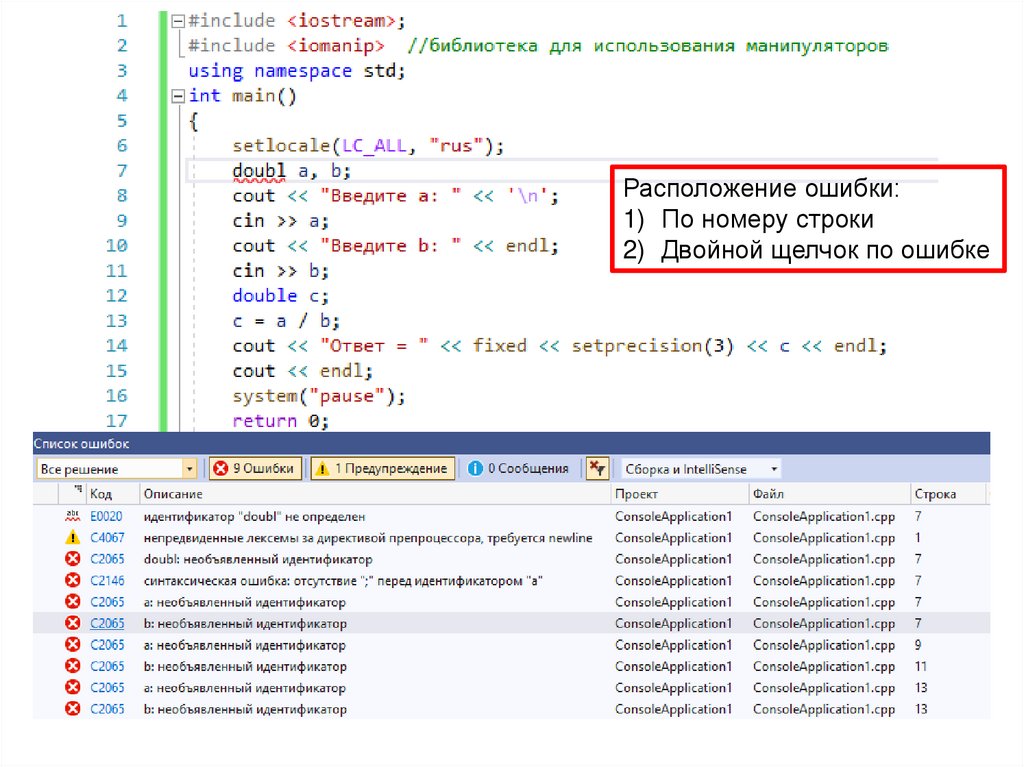1024x767 pixels.
Task: Select 'синтаксическая ошибка: отсутствие ";"' description
Action: (x=343, y=580)
